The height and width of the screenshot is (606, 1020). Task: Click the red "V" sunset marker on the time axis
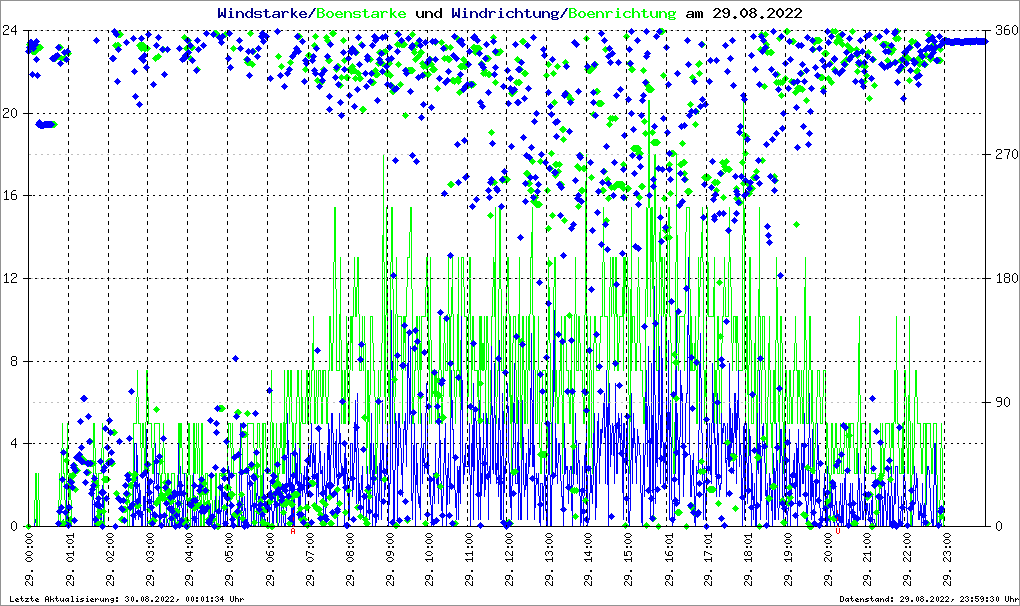click(x=838, y=532)
